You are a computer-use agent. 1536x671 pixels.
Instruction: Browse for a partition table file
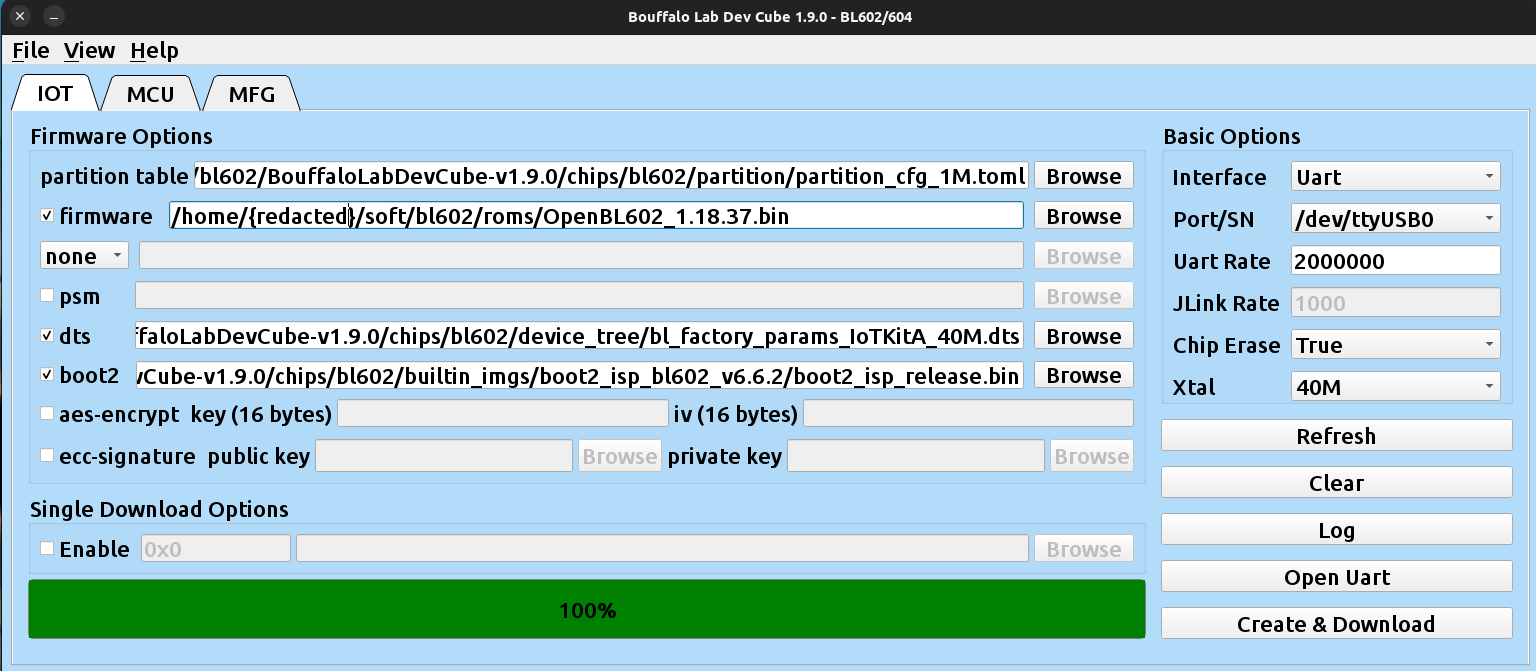(1084, 176)
